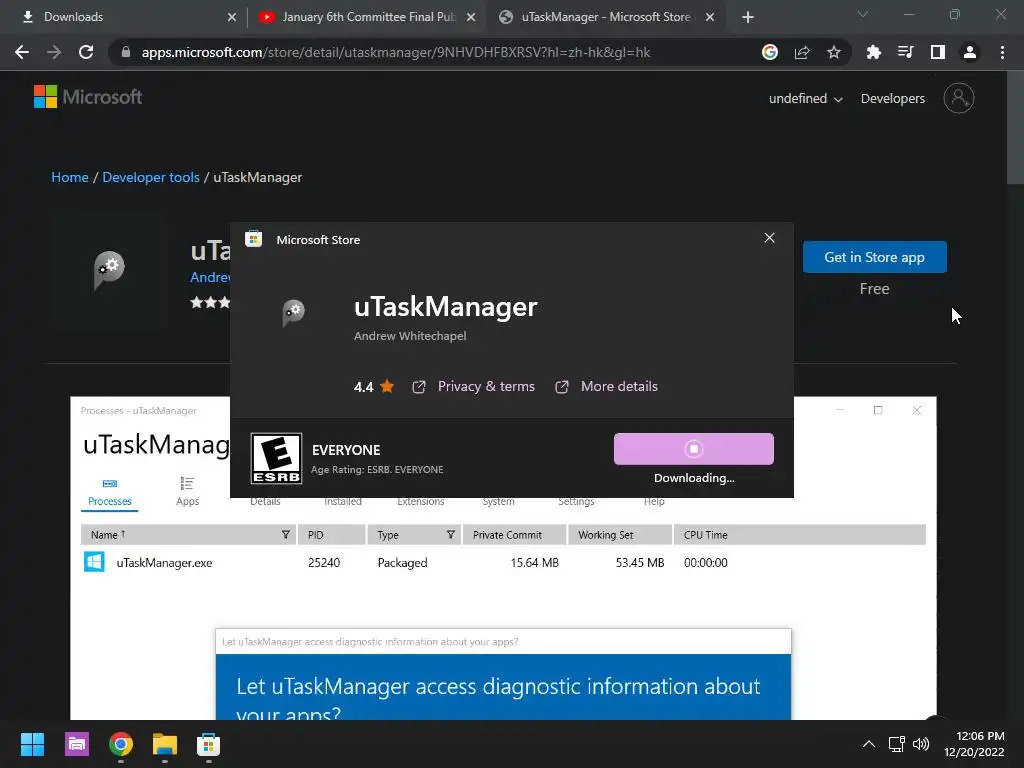Open the Developer tools breadcrumb
The image size is (1024, 768).
click(151, 177)
